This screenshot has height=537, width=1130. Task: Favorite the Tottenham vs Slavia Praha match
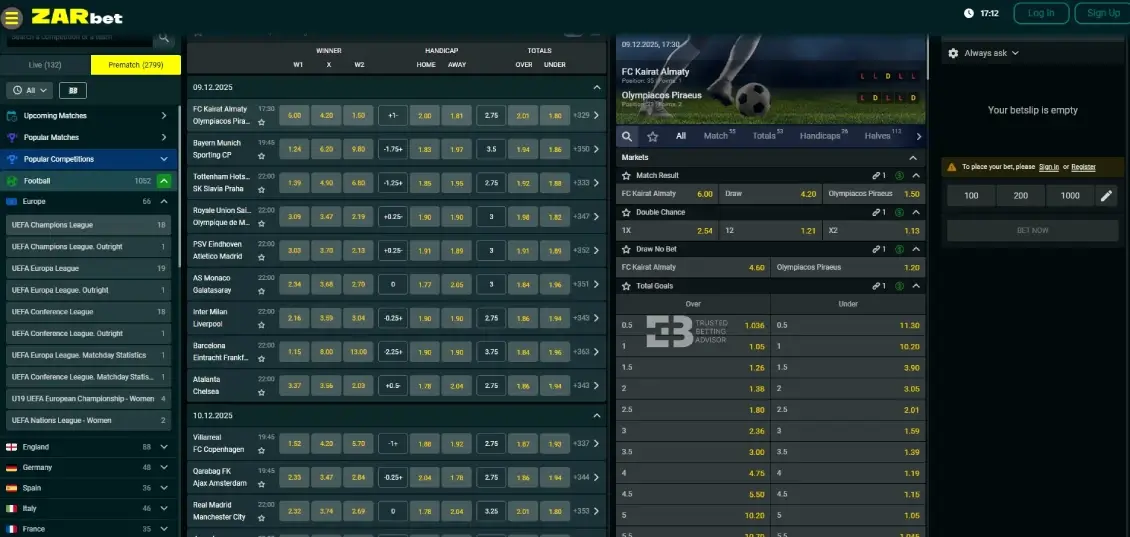[262, 190]
